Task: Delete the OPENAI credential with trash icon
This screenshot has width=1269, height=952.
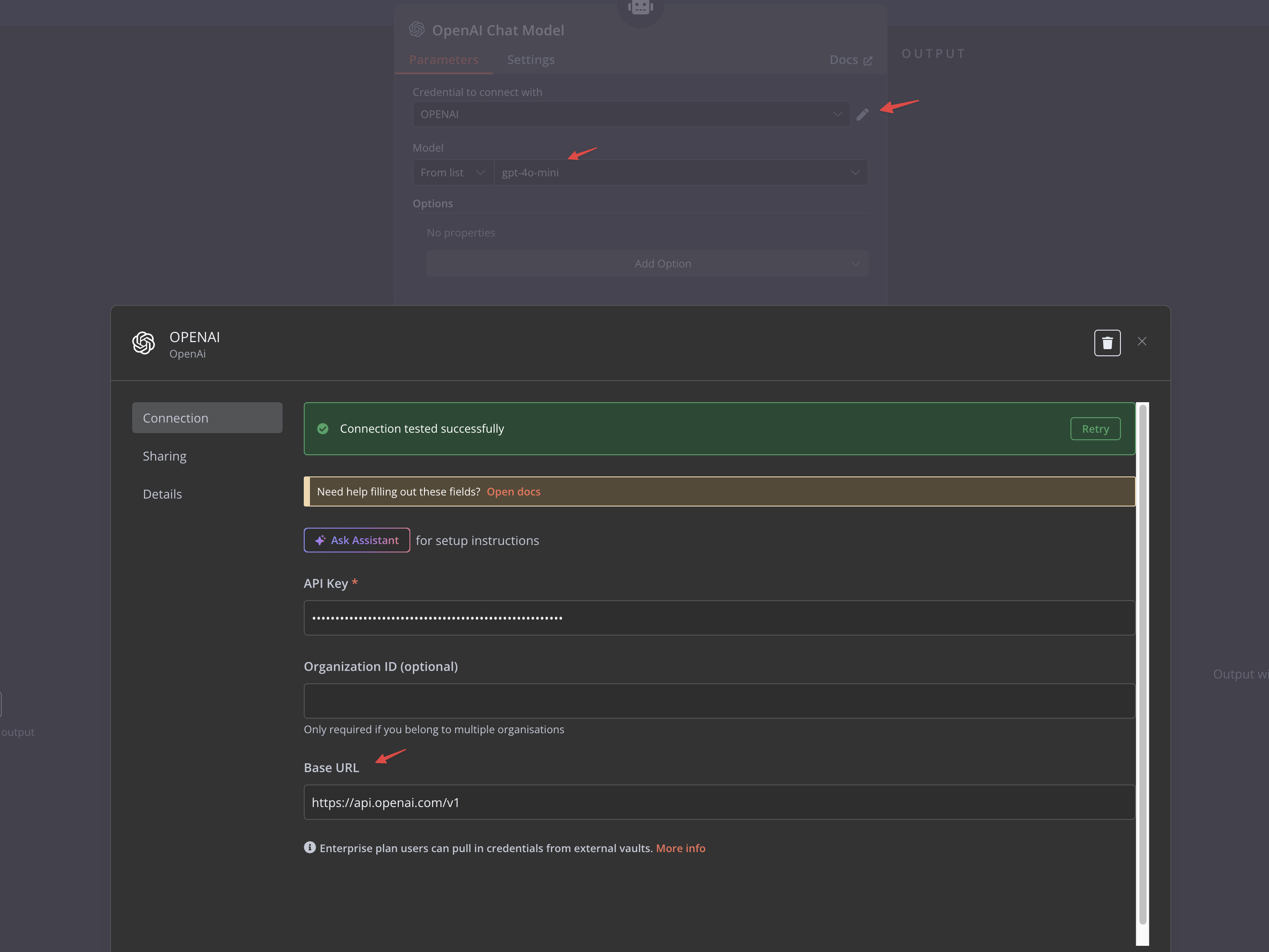Action: point(1107,343)
